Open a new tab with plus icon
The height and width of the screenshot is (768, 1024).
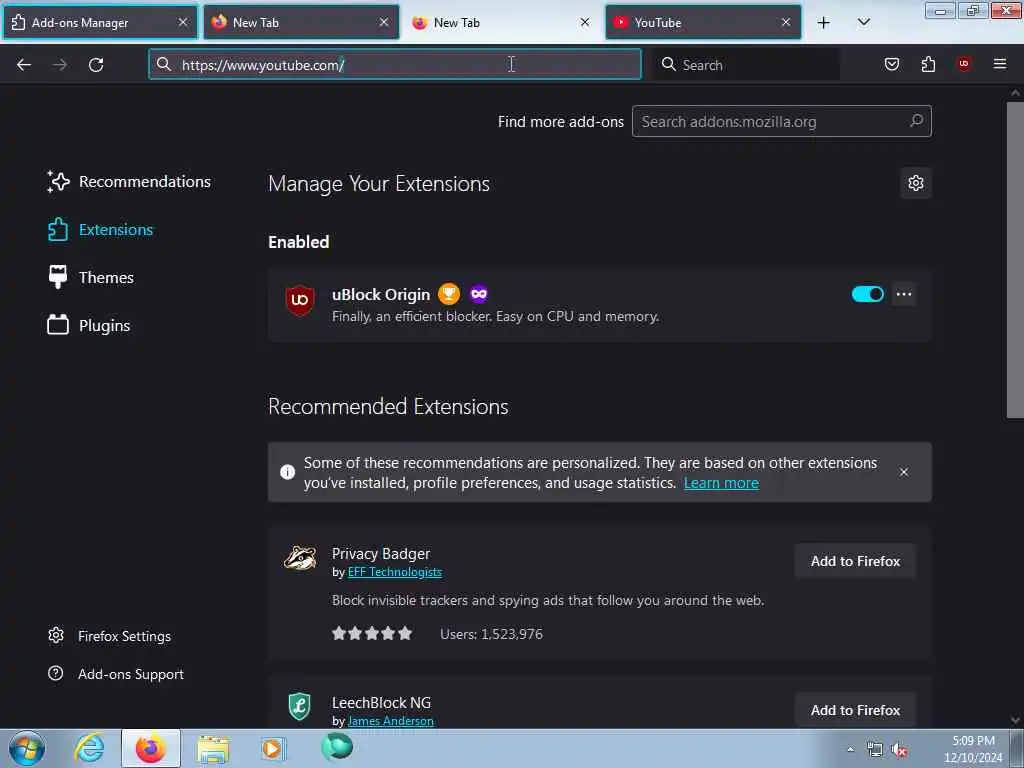point(824,23)
